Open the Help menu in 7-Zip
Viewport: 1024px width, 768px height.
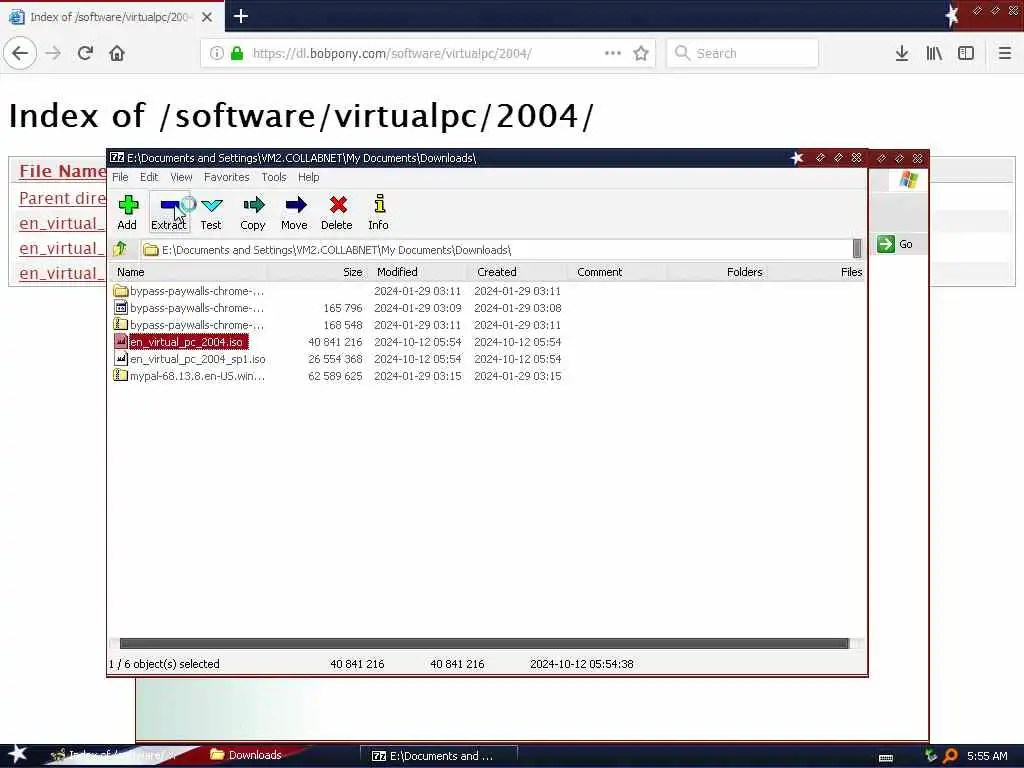pos(308,177)
